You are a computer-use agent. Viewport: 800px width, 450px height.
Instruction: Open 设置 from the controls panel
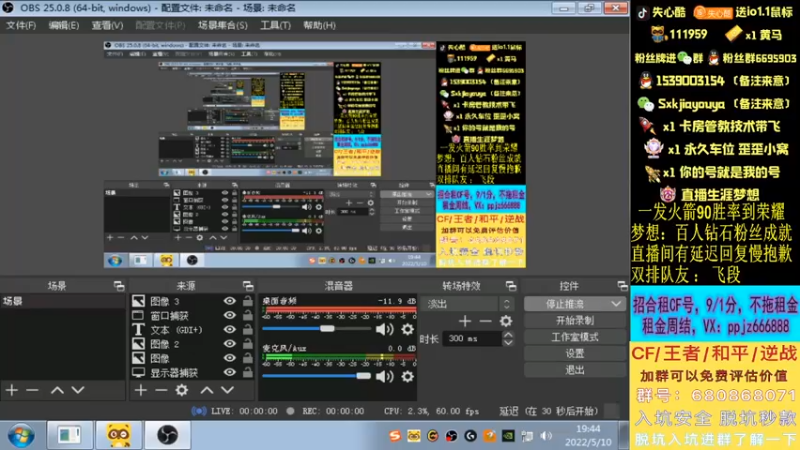pyautogui.click(x=574, y=354)
